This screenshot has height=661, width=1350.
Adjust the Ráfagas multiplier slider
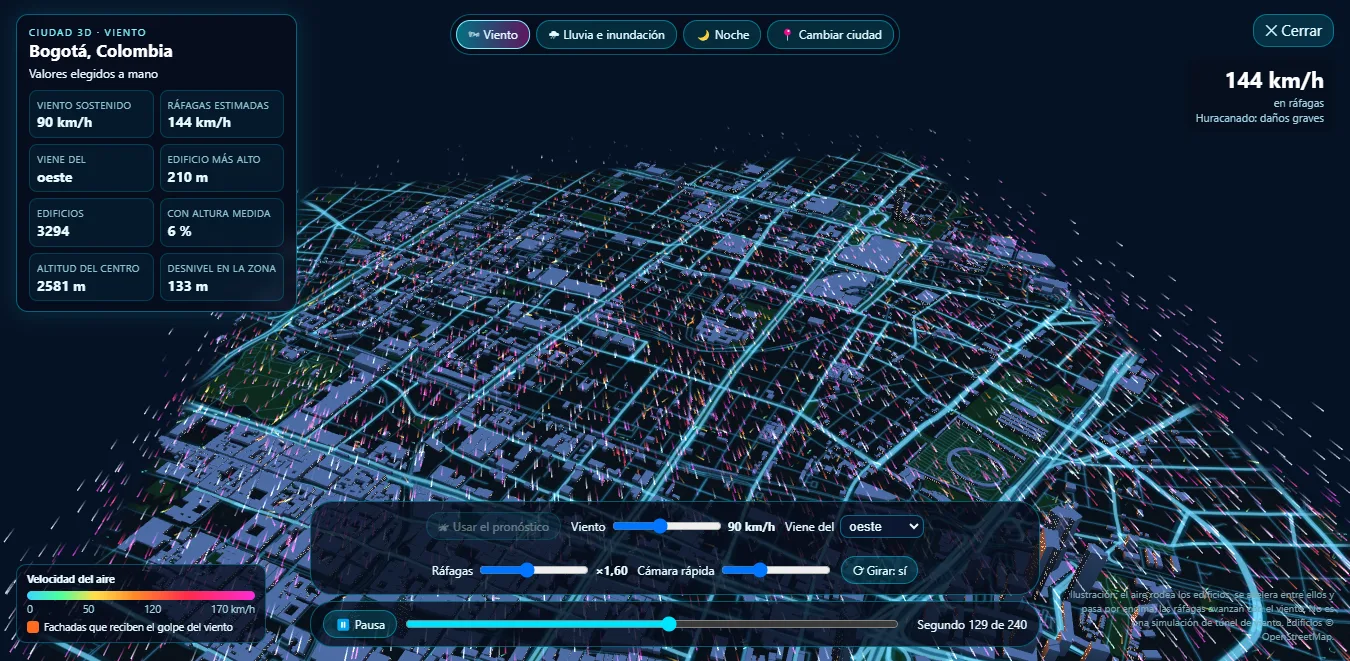click(534, 570)
